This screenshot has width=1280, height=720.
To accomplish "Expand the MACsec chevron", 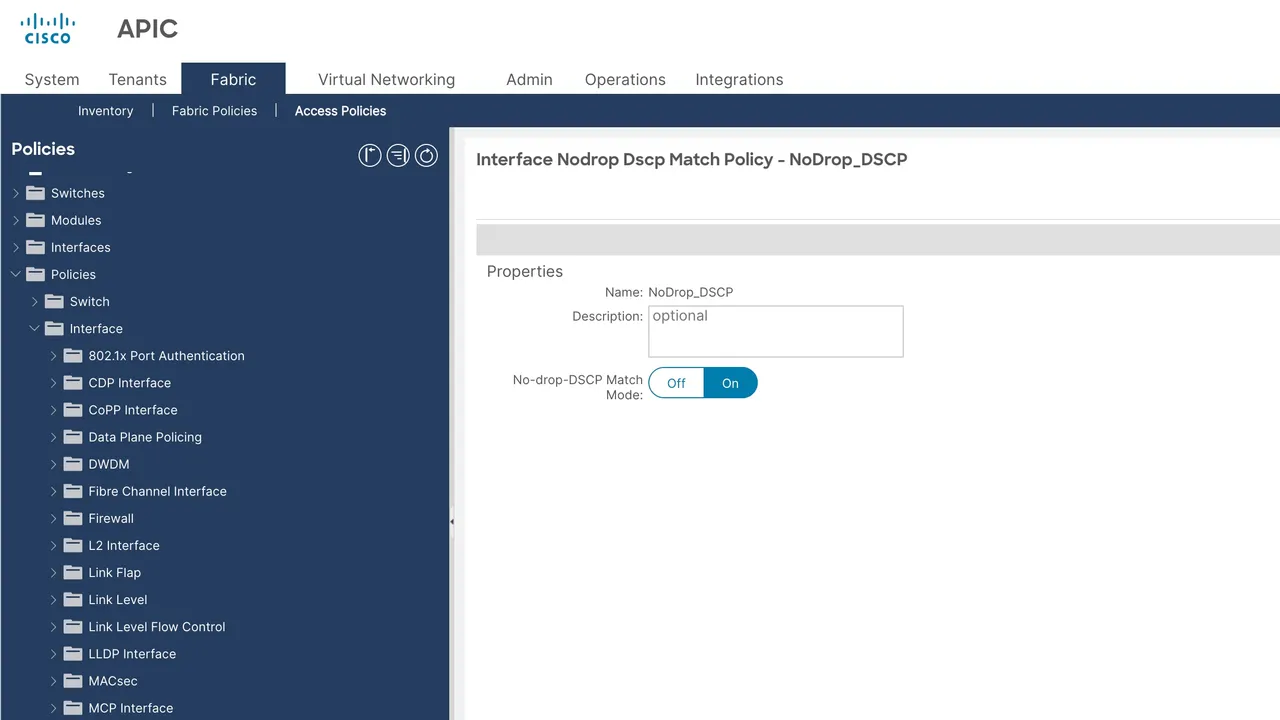I will coord(54,680).
